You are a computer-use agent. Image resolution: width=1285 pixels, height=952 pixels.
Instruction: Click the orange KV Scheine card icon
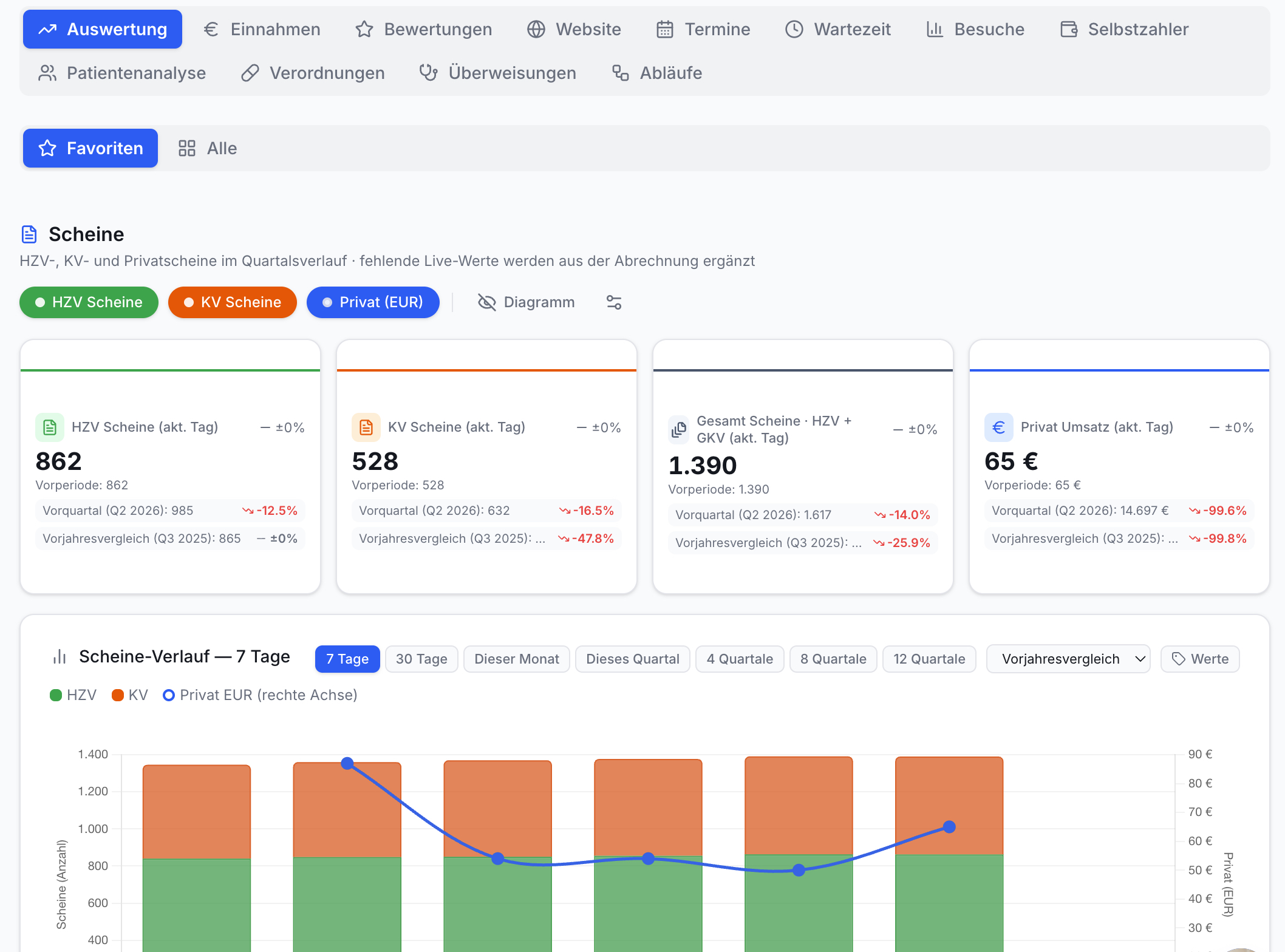pyautogui.click(x=366, y=427)
